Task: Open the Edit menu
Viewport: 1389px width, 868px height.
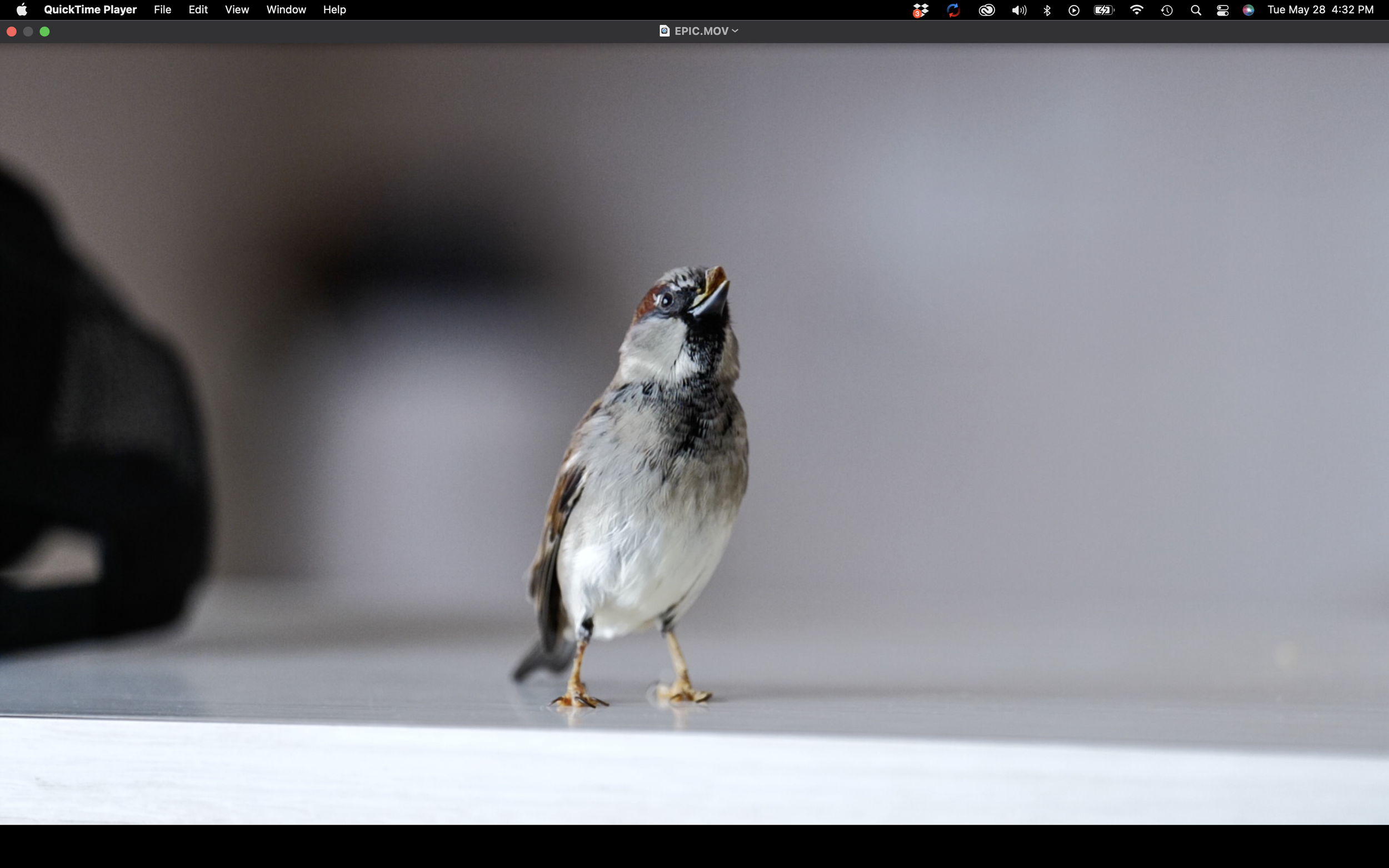Action: (198, 10)
